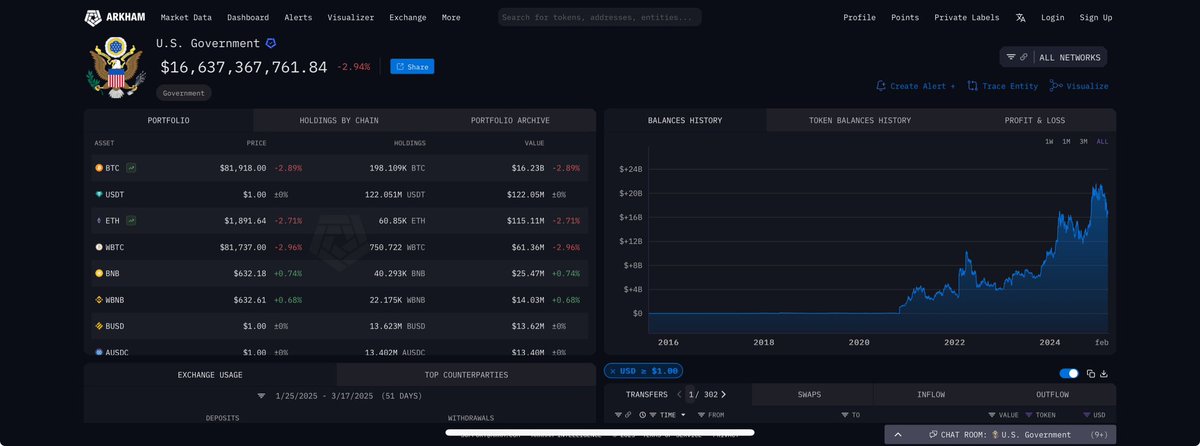Remove the USD ≥ $1.00 filter chip
1200x446 pixels.
[613, 371]
